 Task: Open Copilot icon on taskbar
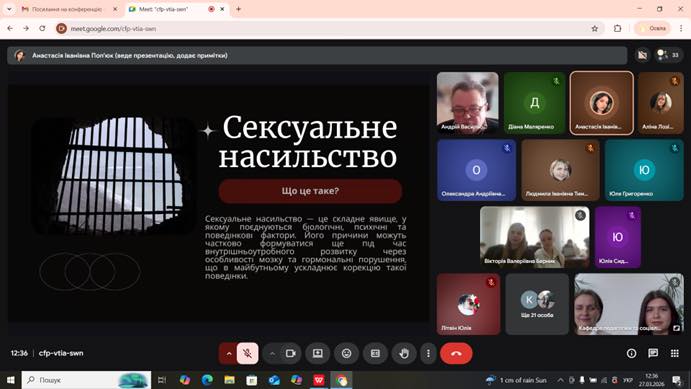point(185,380)
